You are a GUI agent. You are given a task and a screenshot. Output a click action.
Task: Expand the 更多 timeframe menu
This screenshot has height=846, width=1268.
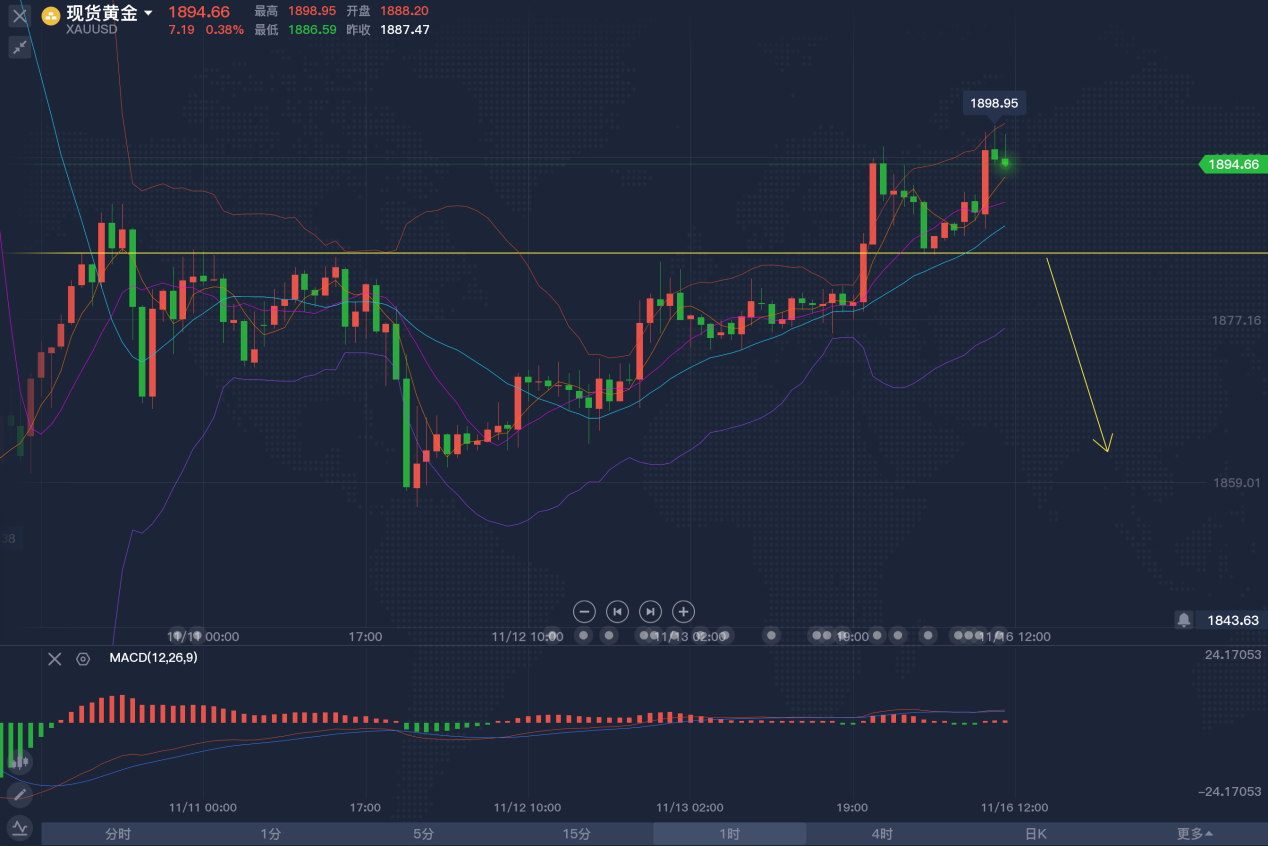coord(1194,834)
